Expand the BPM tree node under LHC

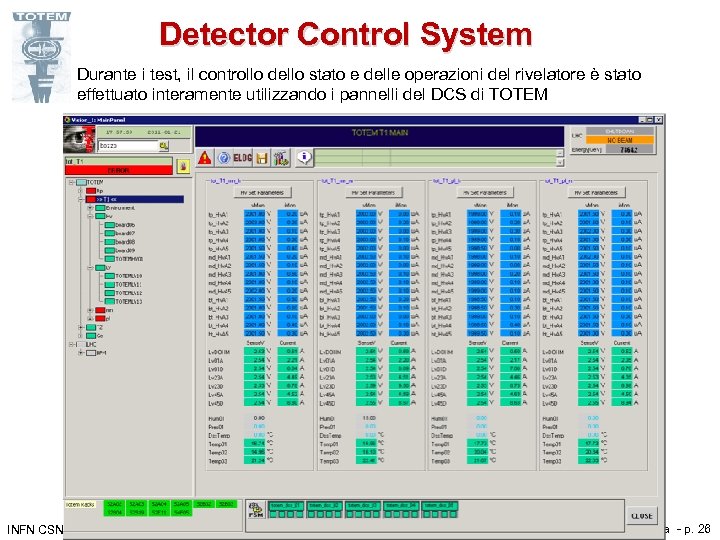tap(81, 353)
